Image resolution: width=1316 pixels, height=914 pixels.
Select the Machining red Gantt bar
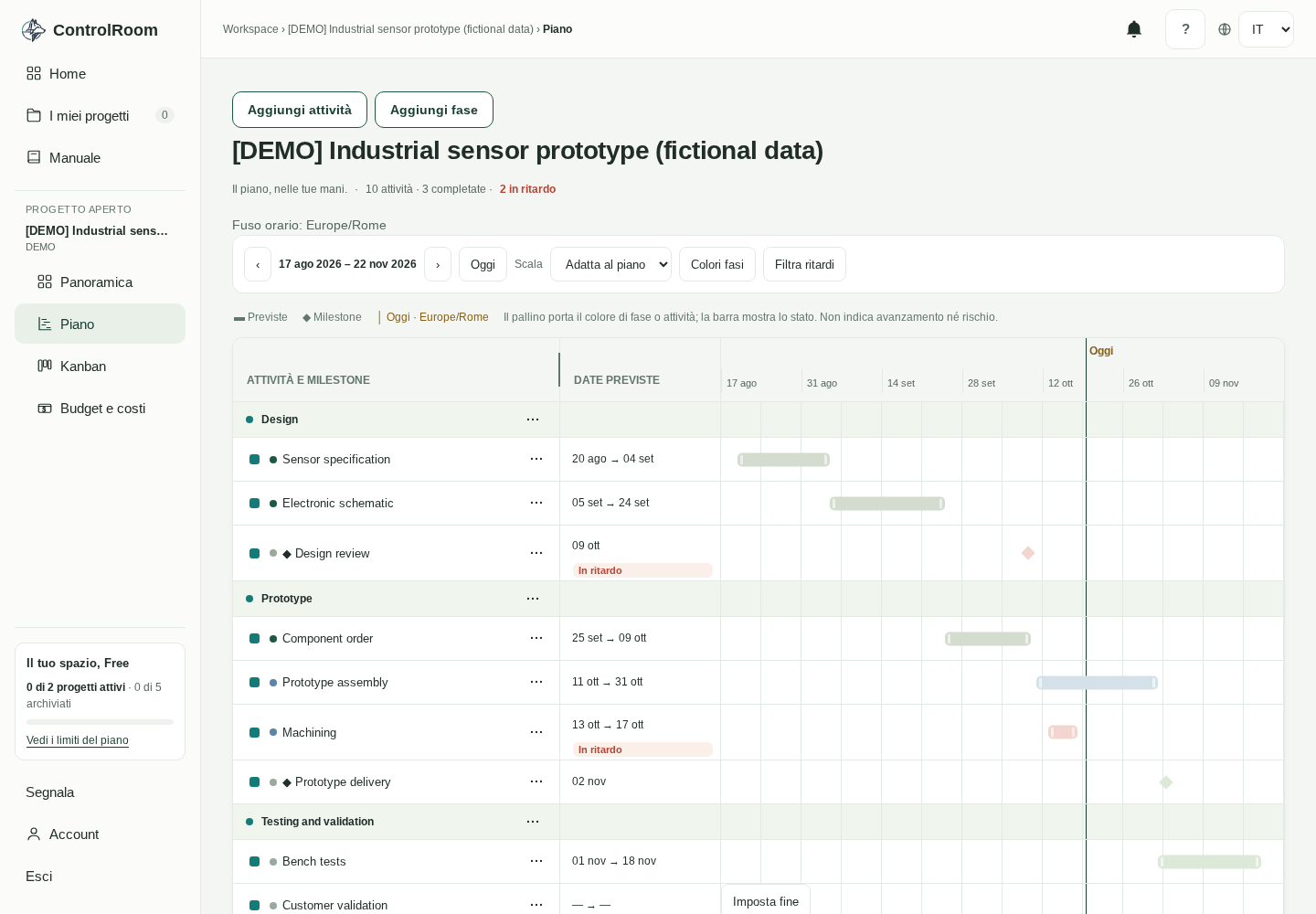[1063, 732]
